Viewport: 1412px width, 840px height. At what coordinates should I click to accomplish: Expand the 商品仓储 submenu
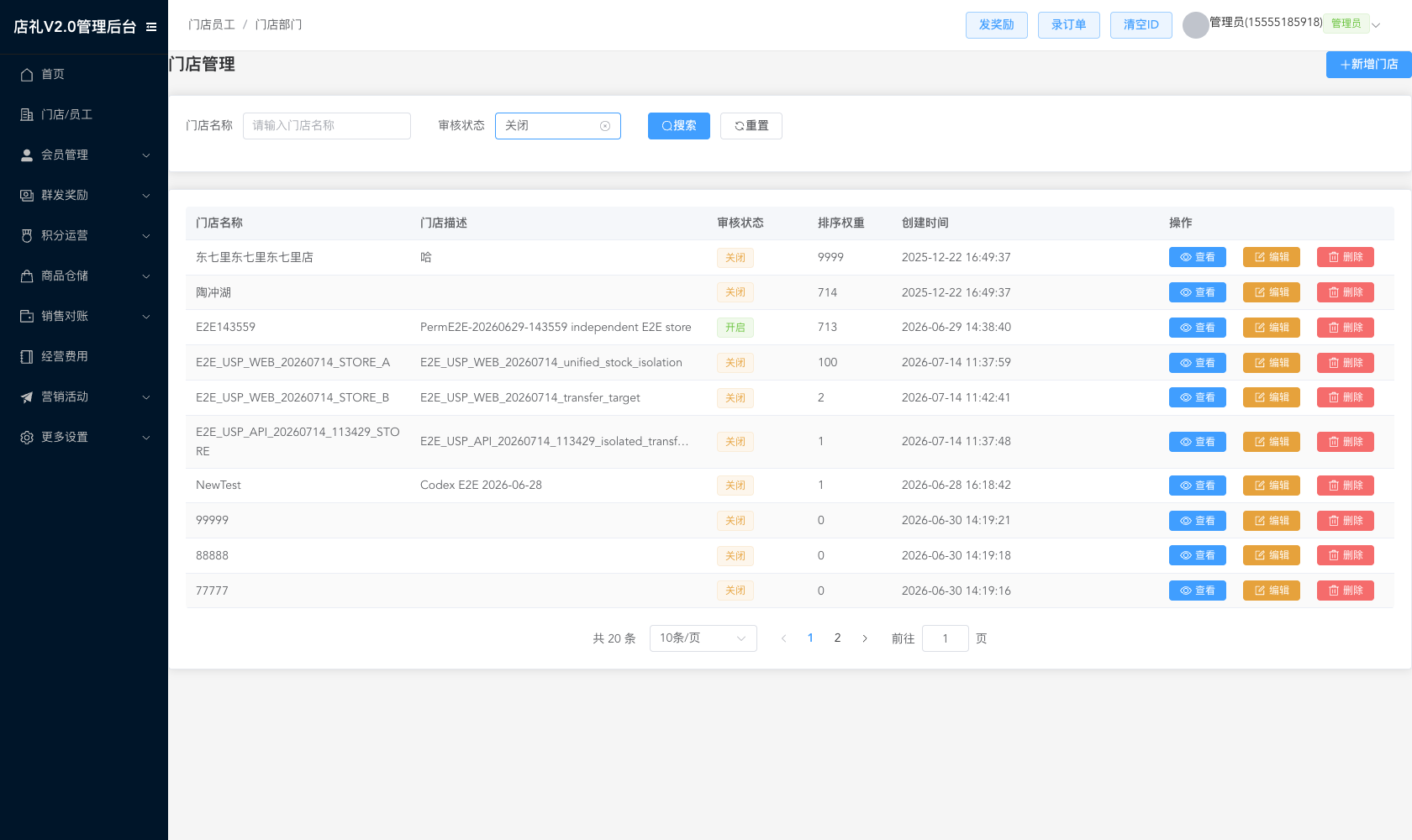tap(84, 276)
